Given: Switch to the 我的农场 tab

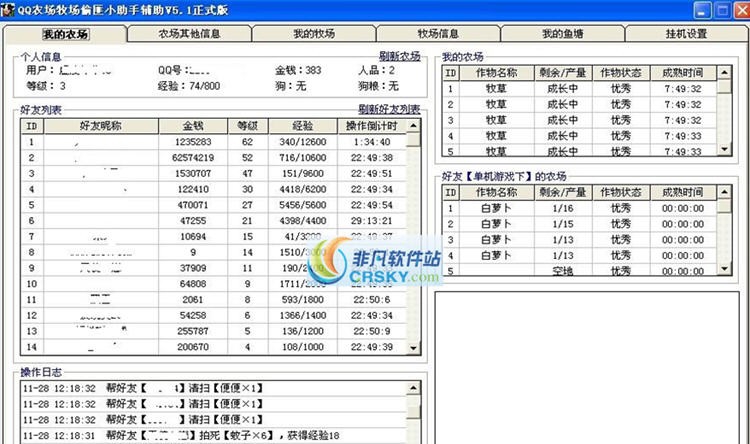Looking at the screenshot, I should [66, 34].
